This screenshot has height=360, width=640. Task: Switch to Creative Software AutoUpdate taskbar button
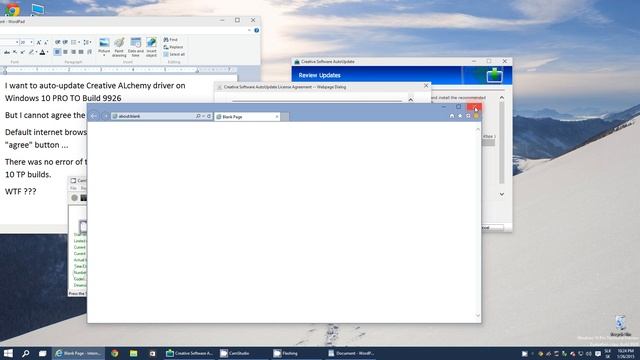189,353
